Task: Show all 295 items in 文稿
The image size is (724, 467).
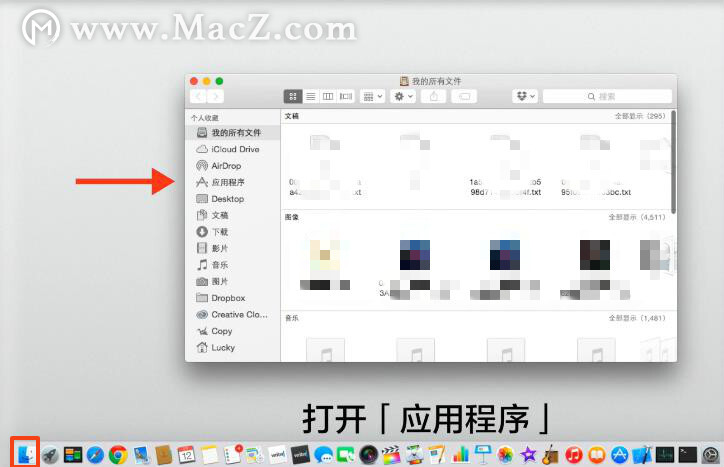Action: pos(640,116)
